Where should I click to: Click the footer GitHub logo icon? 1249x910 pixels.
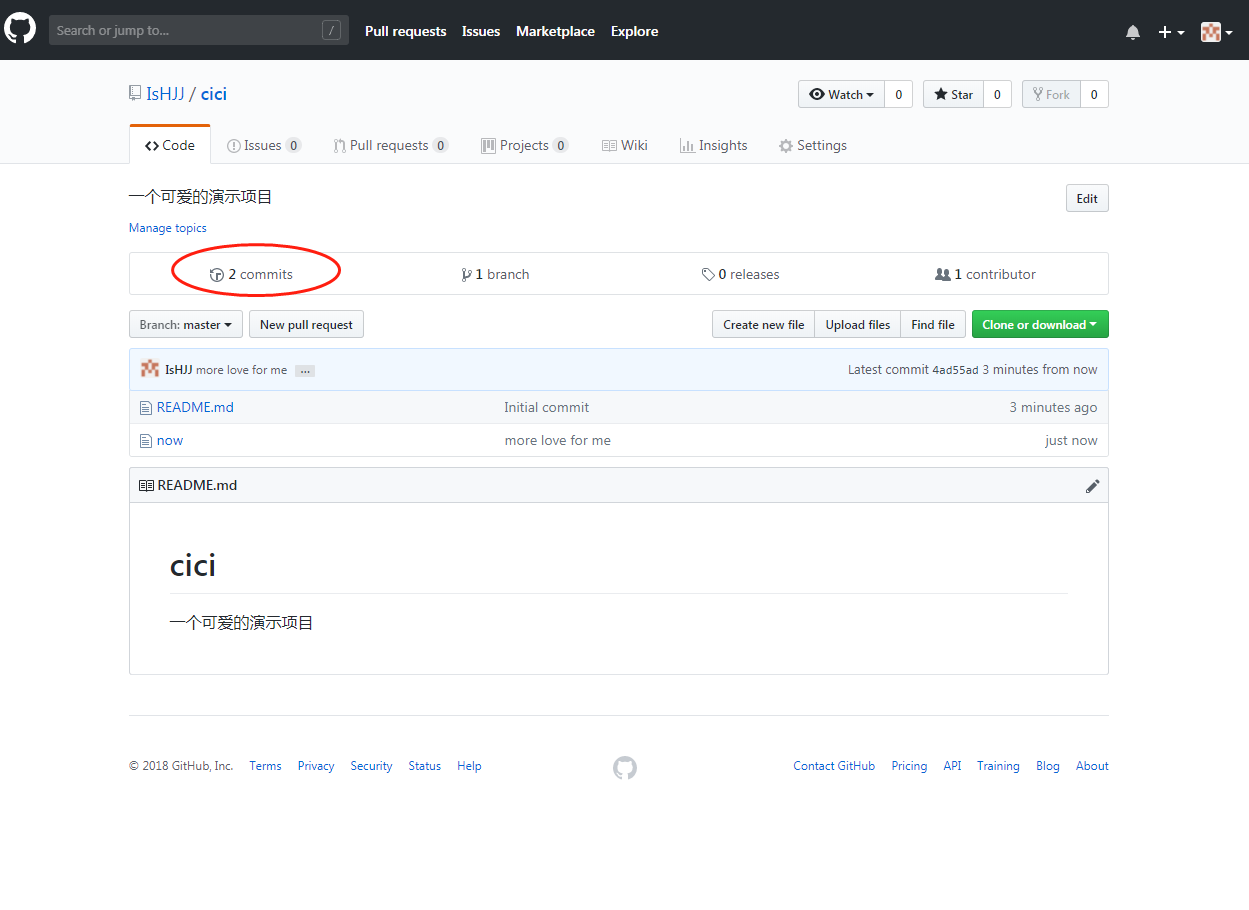pyautogui.click(x=625, y=767)
